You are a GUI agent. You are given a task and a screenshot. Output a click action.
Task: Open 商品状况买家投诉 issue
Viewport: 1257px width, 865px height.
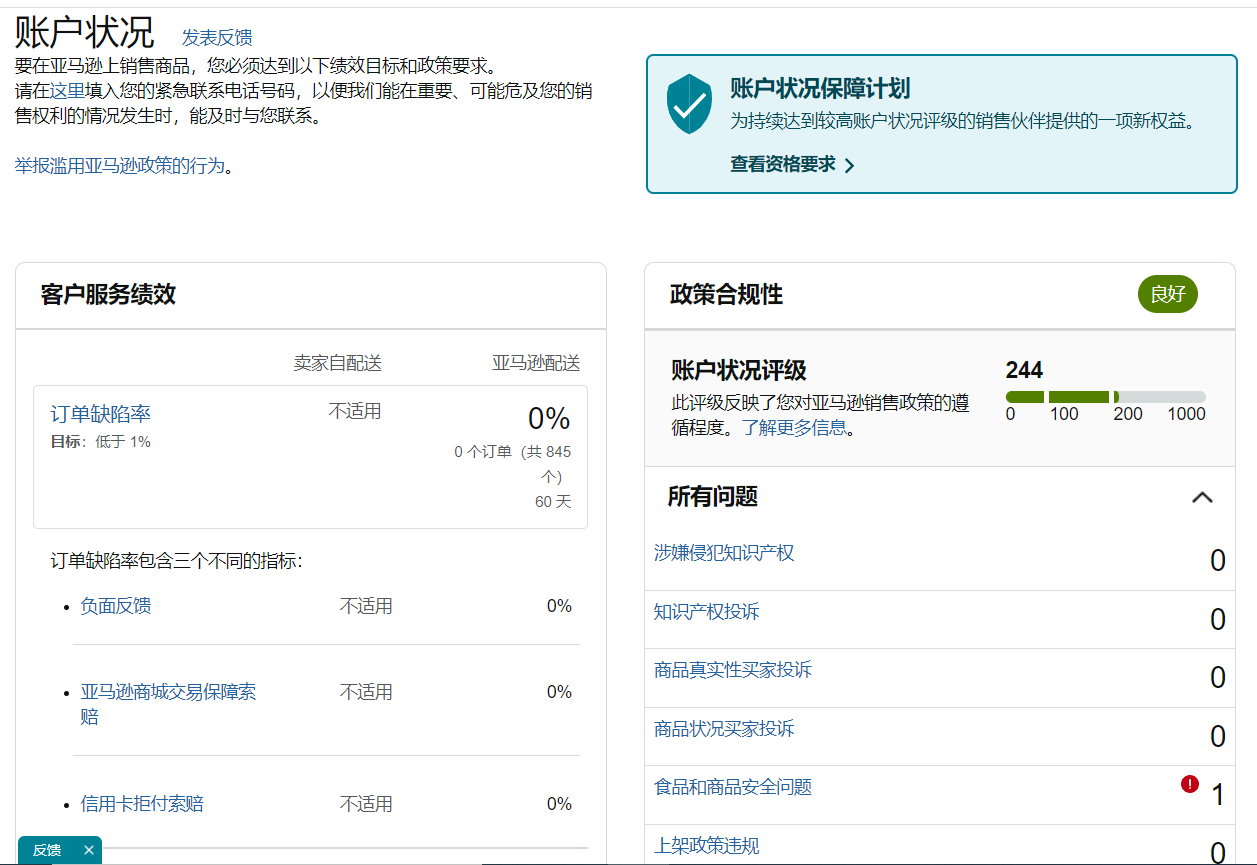[x=724, y=729]
